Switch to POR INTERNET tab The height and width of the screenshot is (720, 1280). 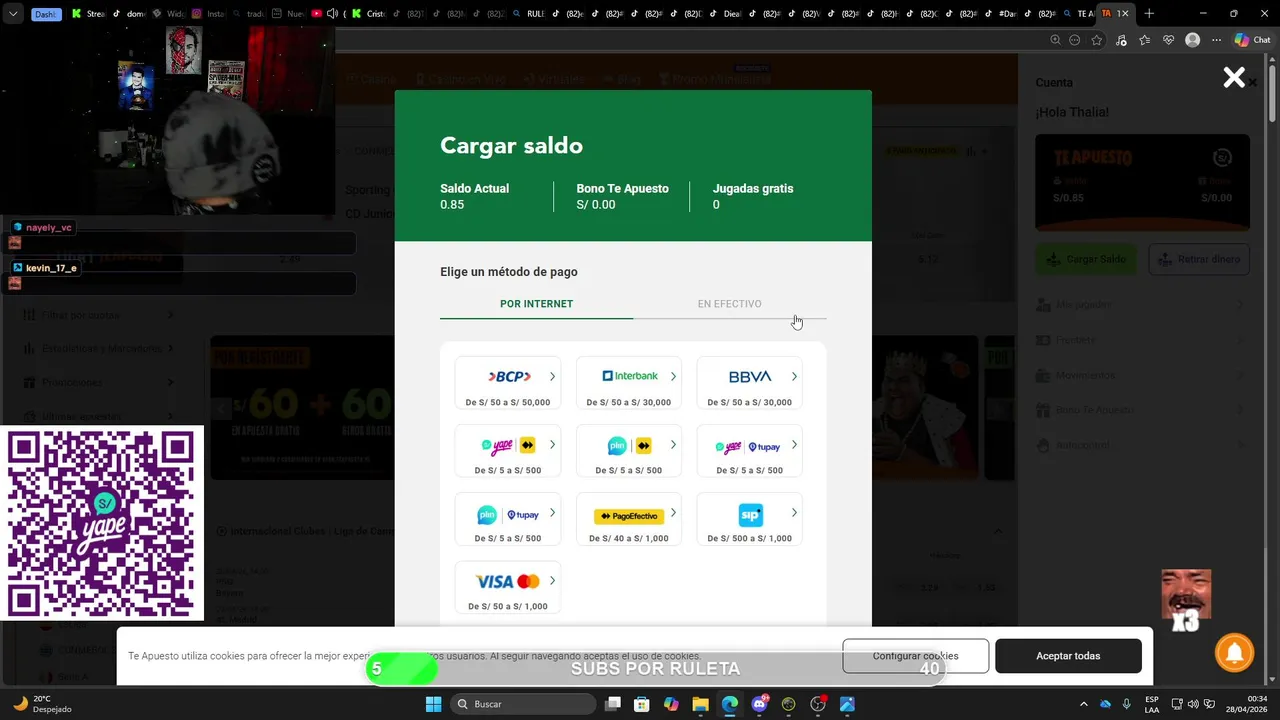[x=536, y=304]
